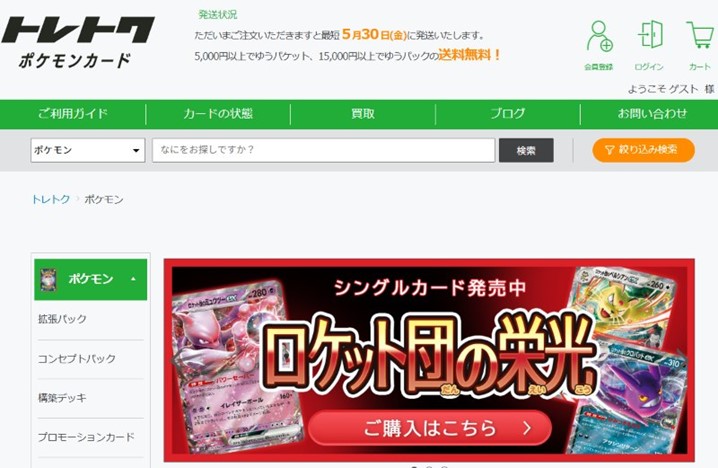Click the funnel icon on 絞り込み検索

(609, 150)
